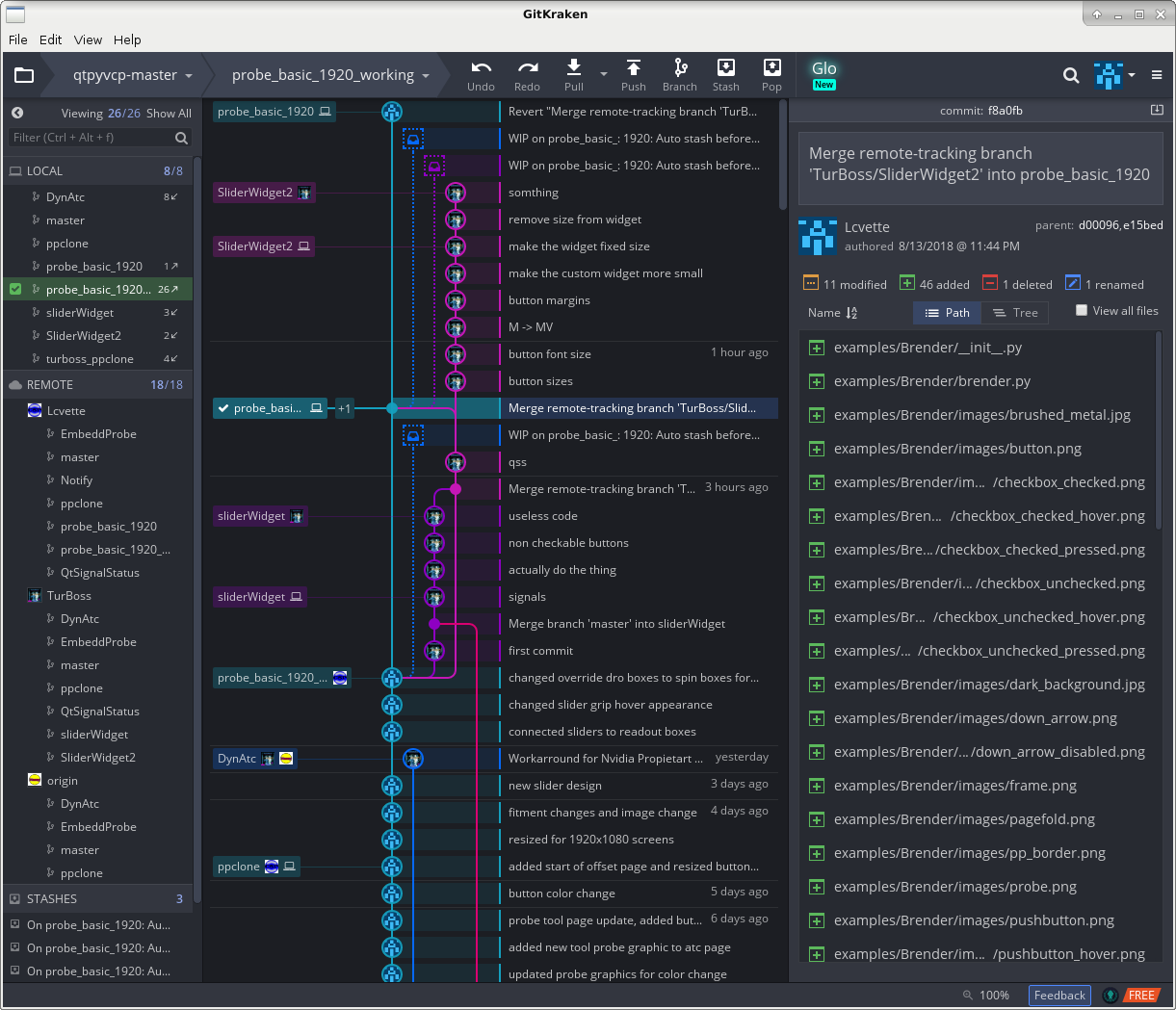Open parent commit e15bed
Image resolution: width=1176 pixels, height=1010 pixels.
point(1143,225)
